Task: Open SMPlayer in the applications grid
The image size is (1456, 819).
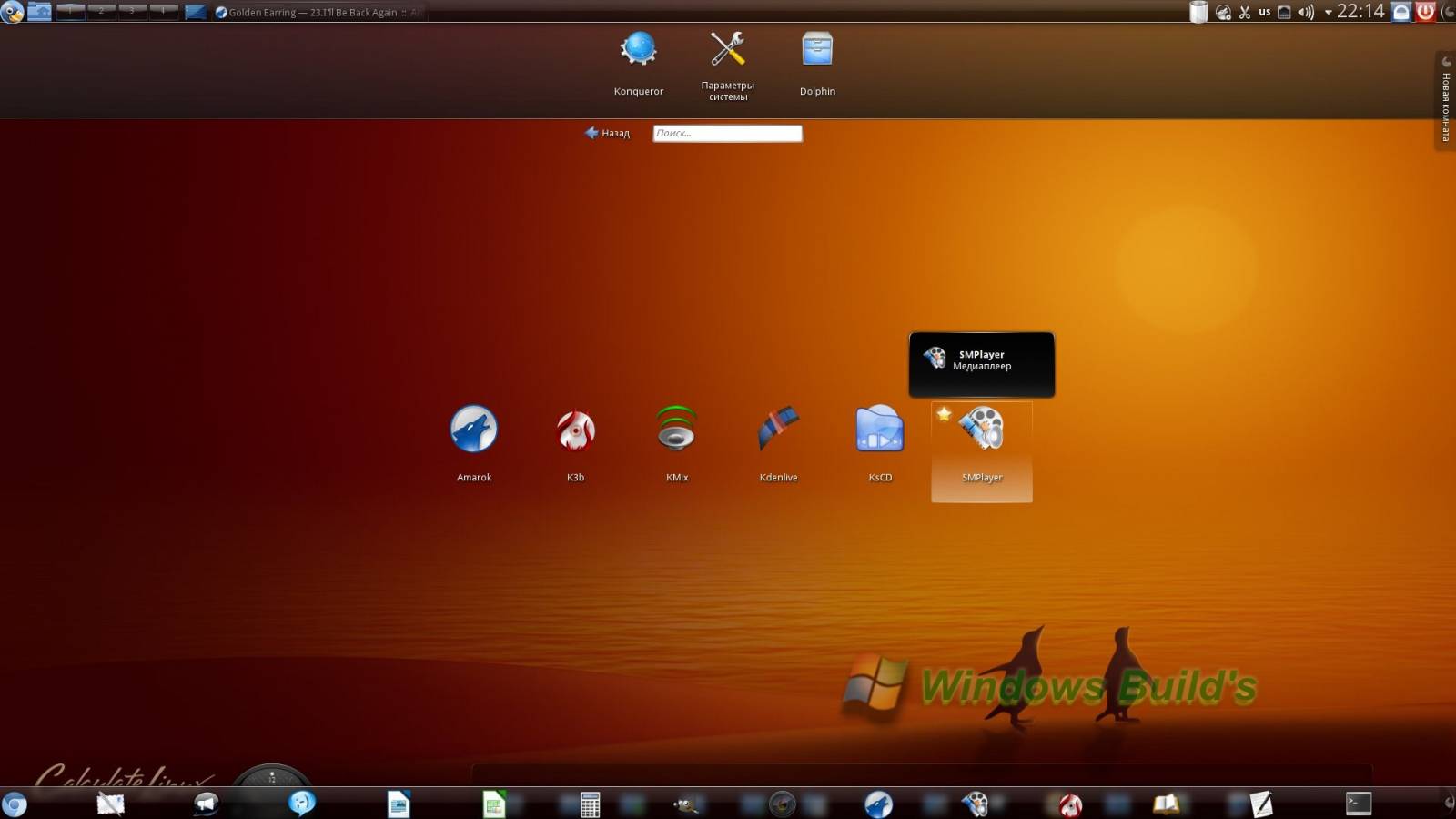Action: tap(982, 451)
